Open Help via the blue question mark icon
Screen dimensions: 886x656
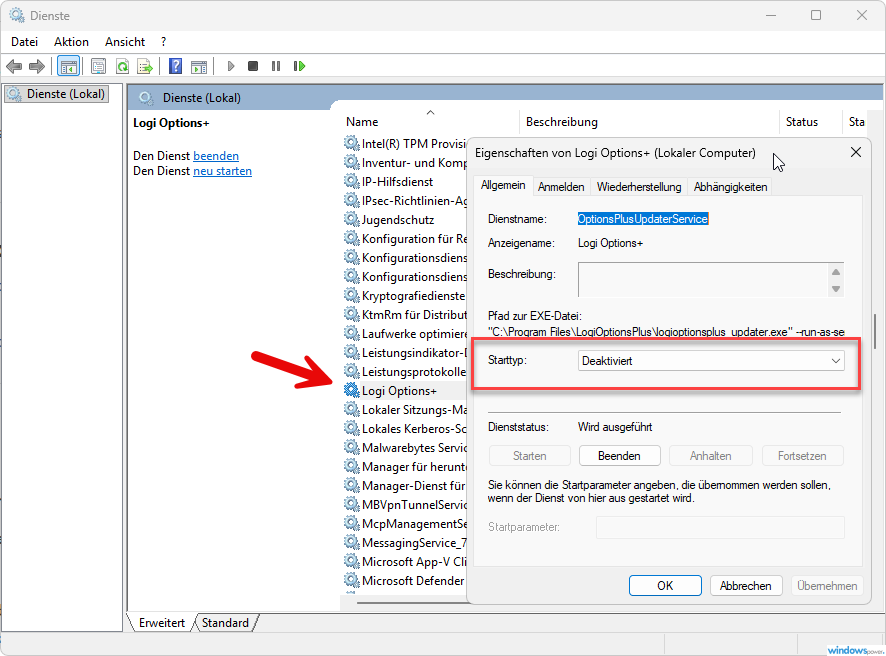(x=175, y=67)
